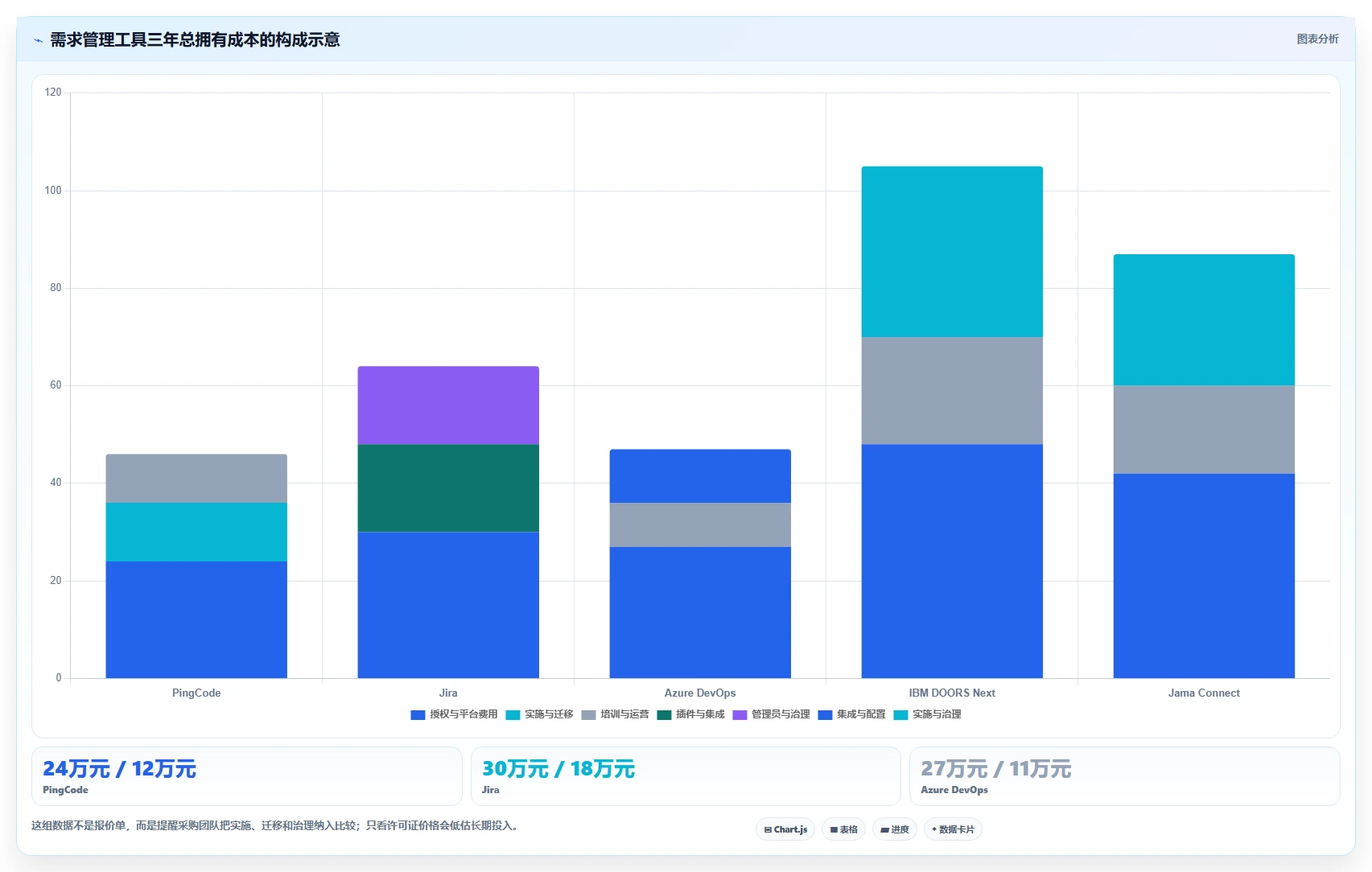The height and width of the screenshot is (872, 1372).
Task: Click the blue segment of Jama Connect bar
Action: (1204, 576)
